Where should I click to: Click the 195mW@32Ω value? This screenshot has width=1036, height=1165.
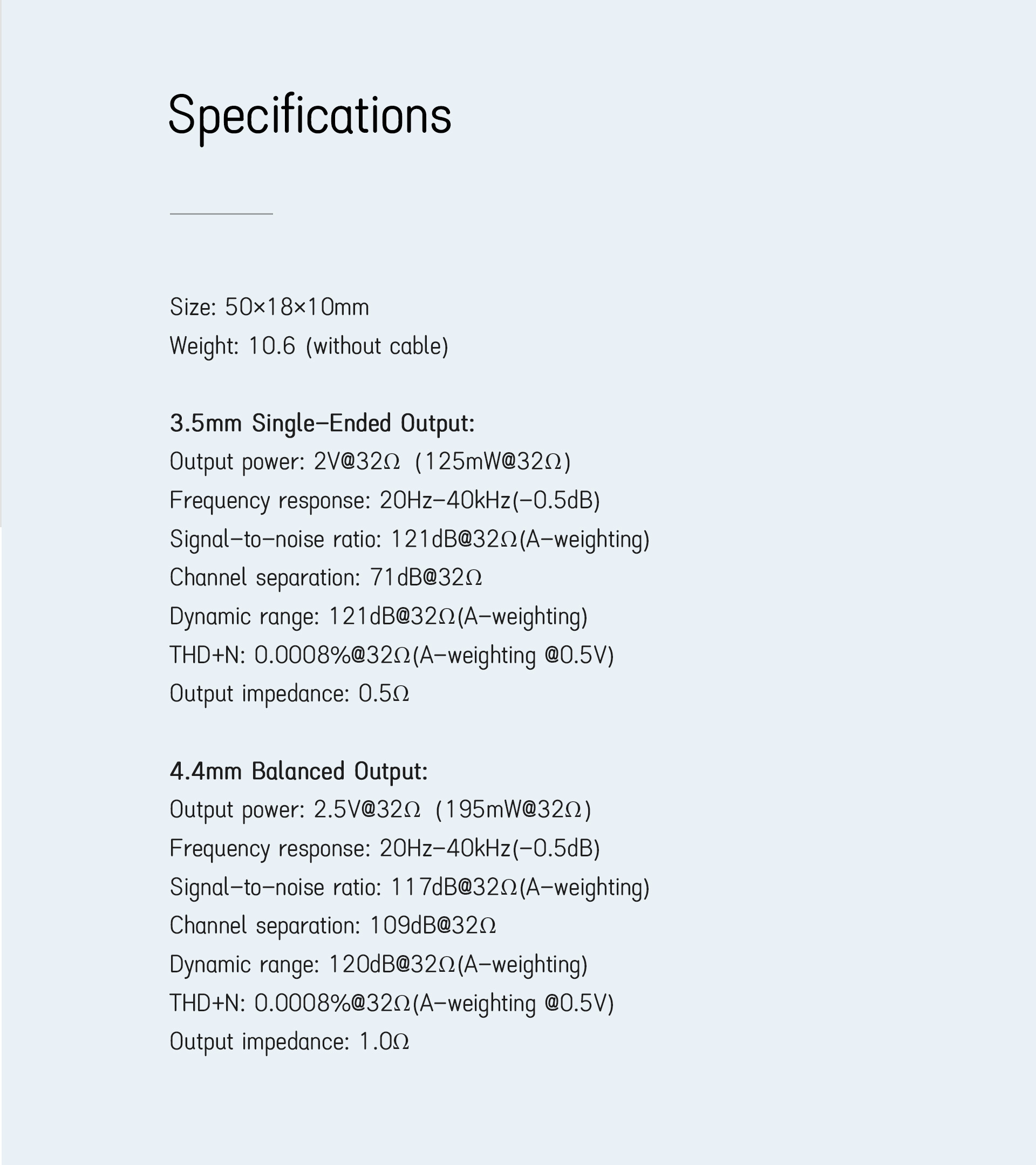tap(514, 810)
